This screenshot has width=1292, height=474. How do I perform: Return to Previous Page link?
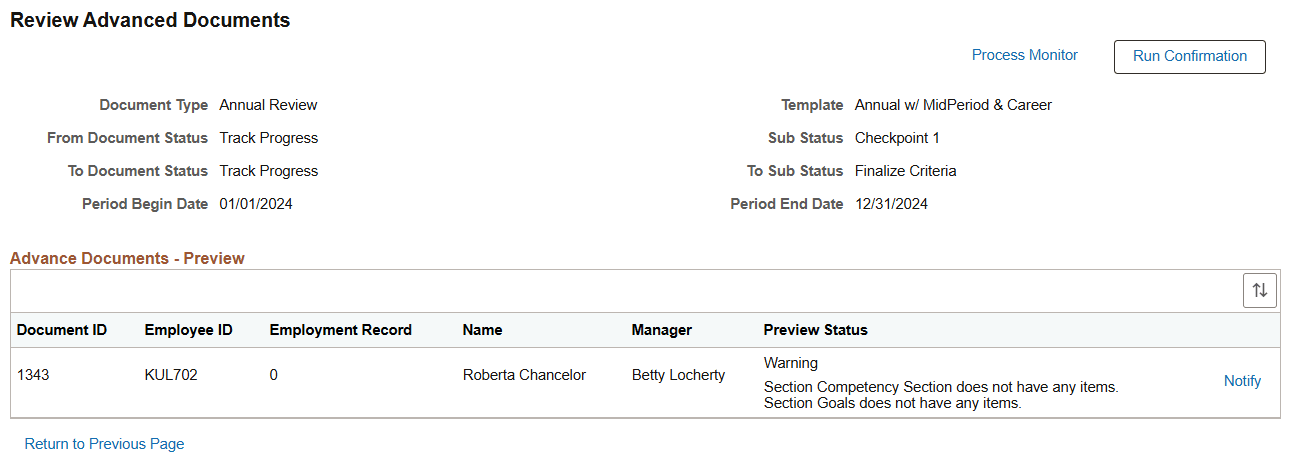[x=104, y=444]
